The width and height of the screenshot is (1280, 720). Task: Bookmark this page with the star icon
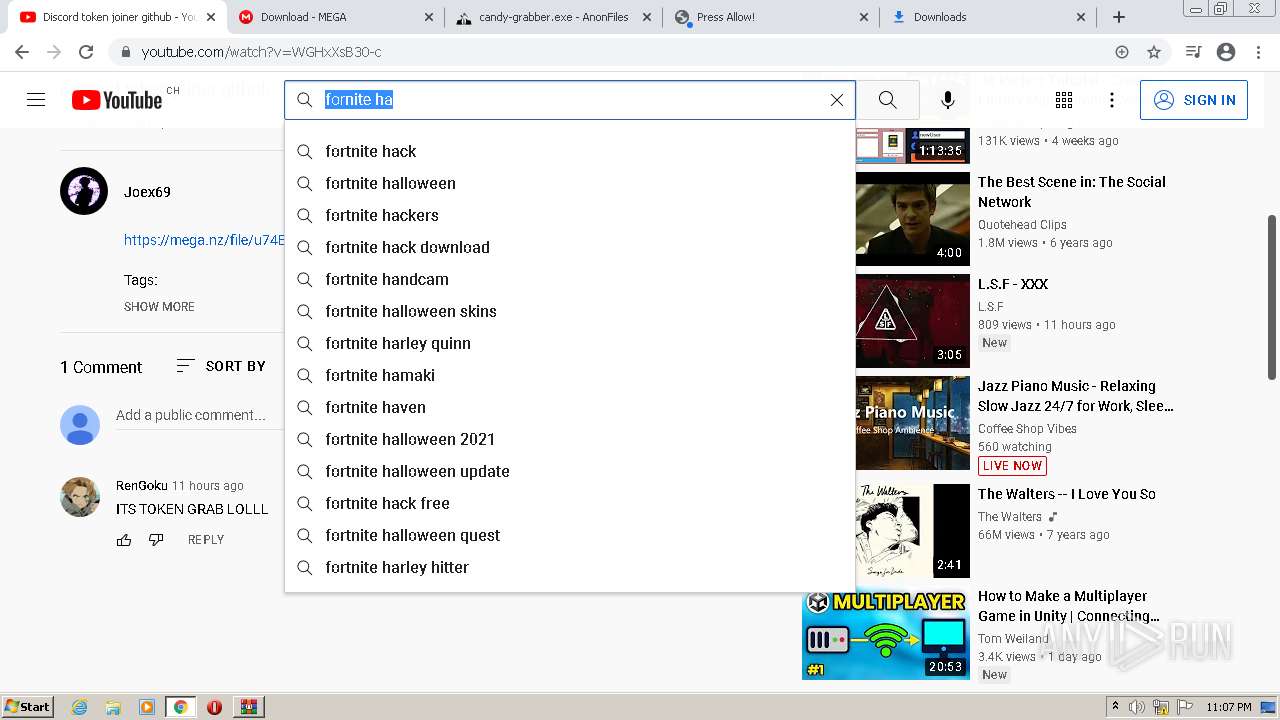[1154, 52]
